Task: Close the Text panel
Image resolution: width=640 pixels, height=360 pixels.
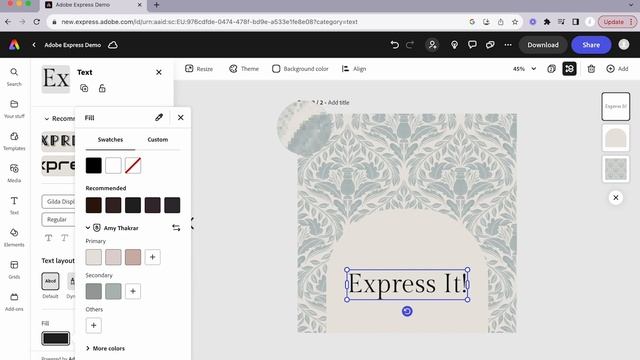Action: 159,72
